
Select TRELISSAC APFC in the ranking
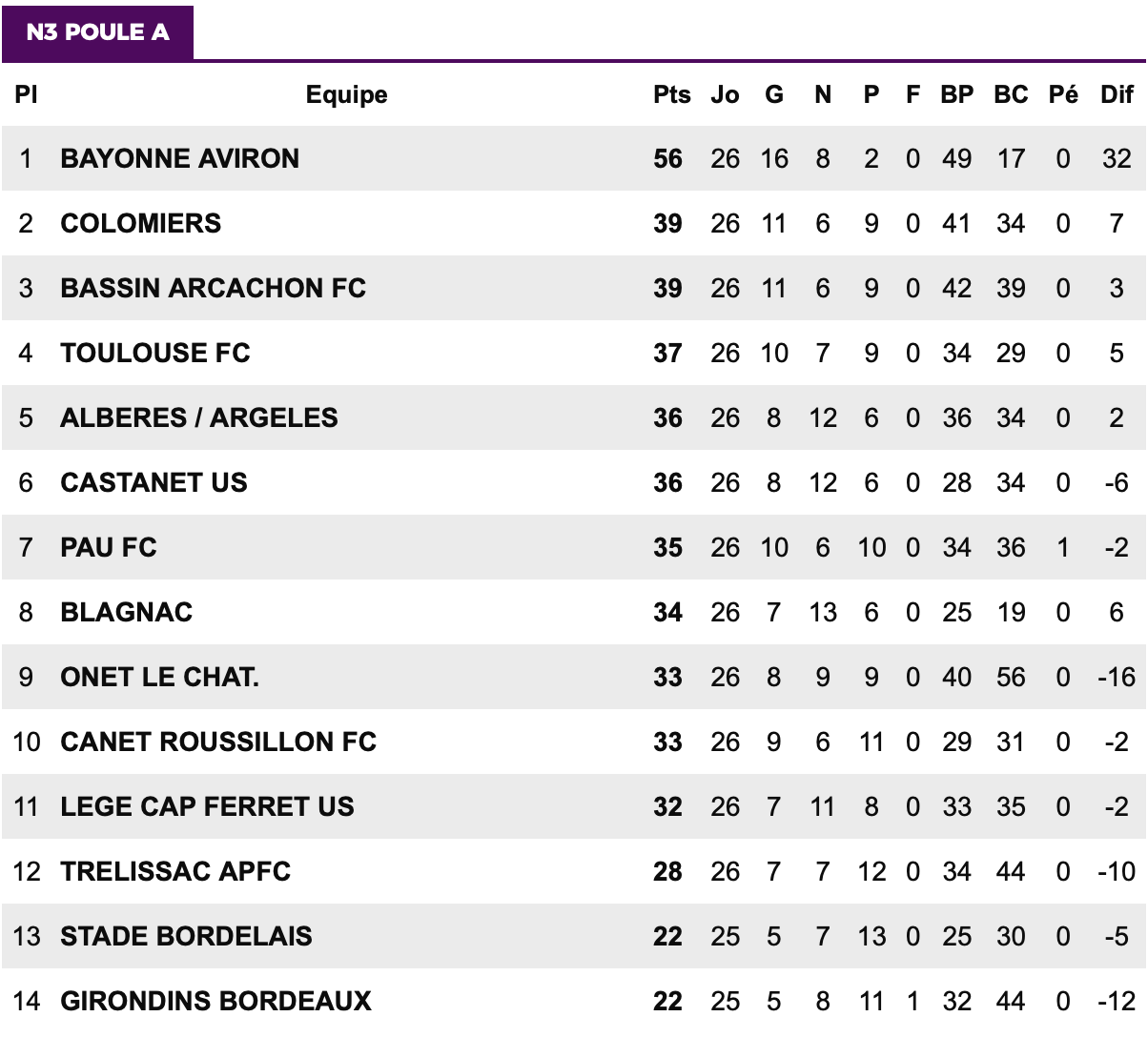(175, 871)
